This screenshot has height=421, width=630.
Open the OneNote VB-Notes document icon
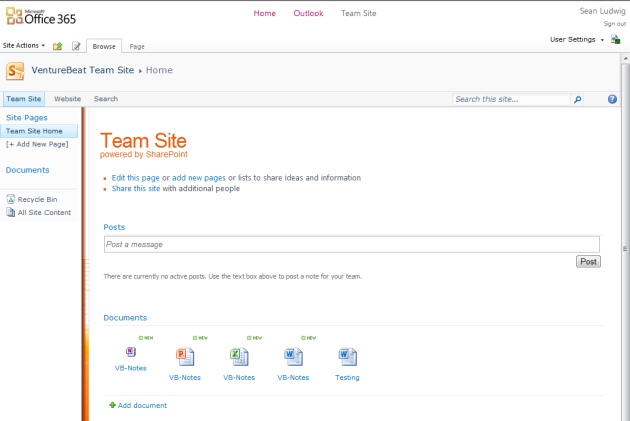click(131, 352)
